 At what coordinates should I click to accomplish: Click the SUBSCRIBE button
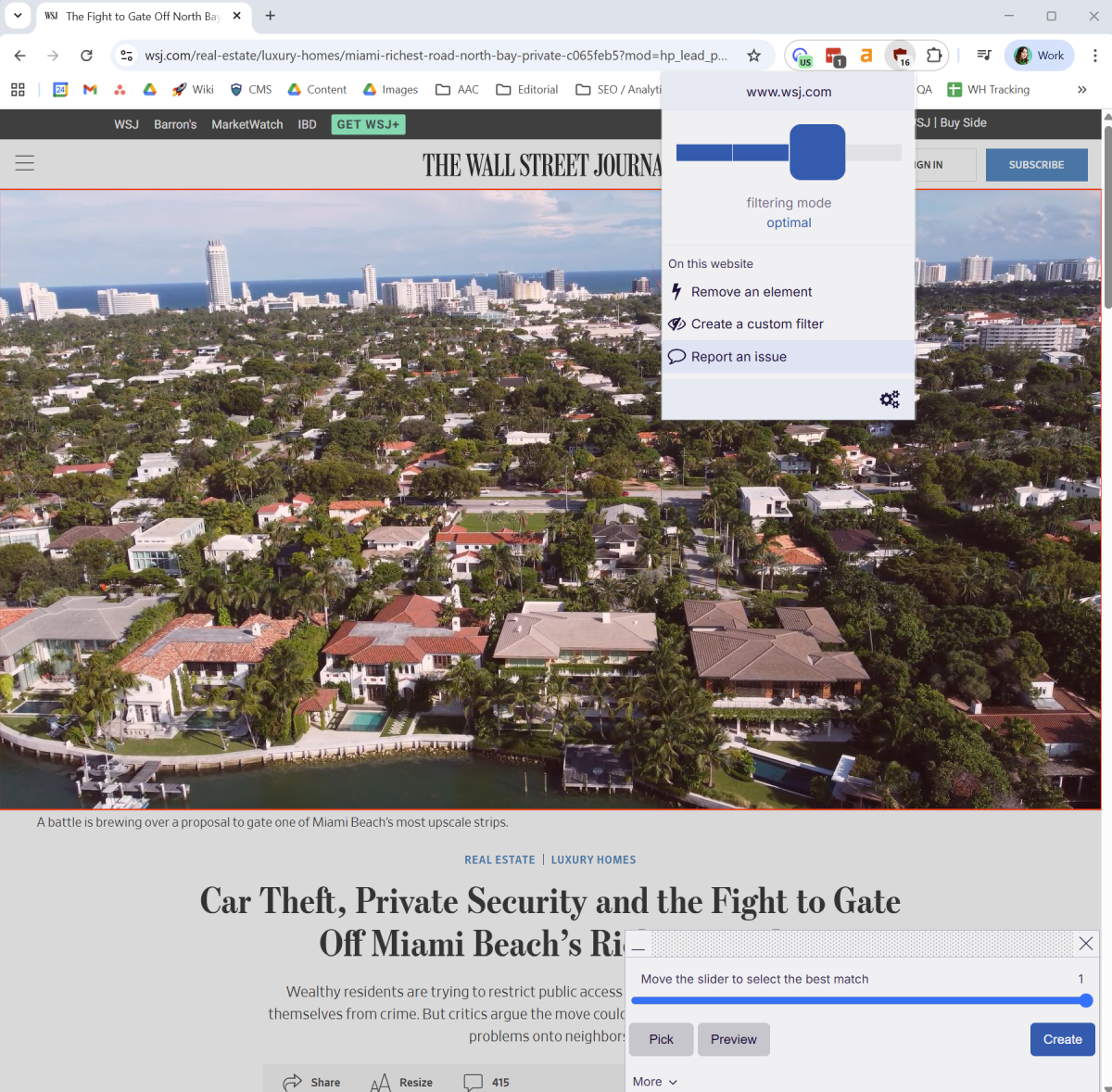(x=1036, y=164)
